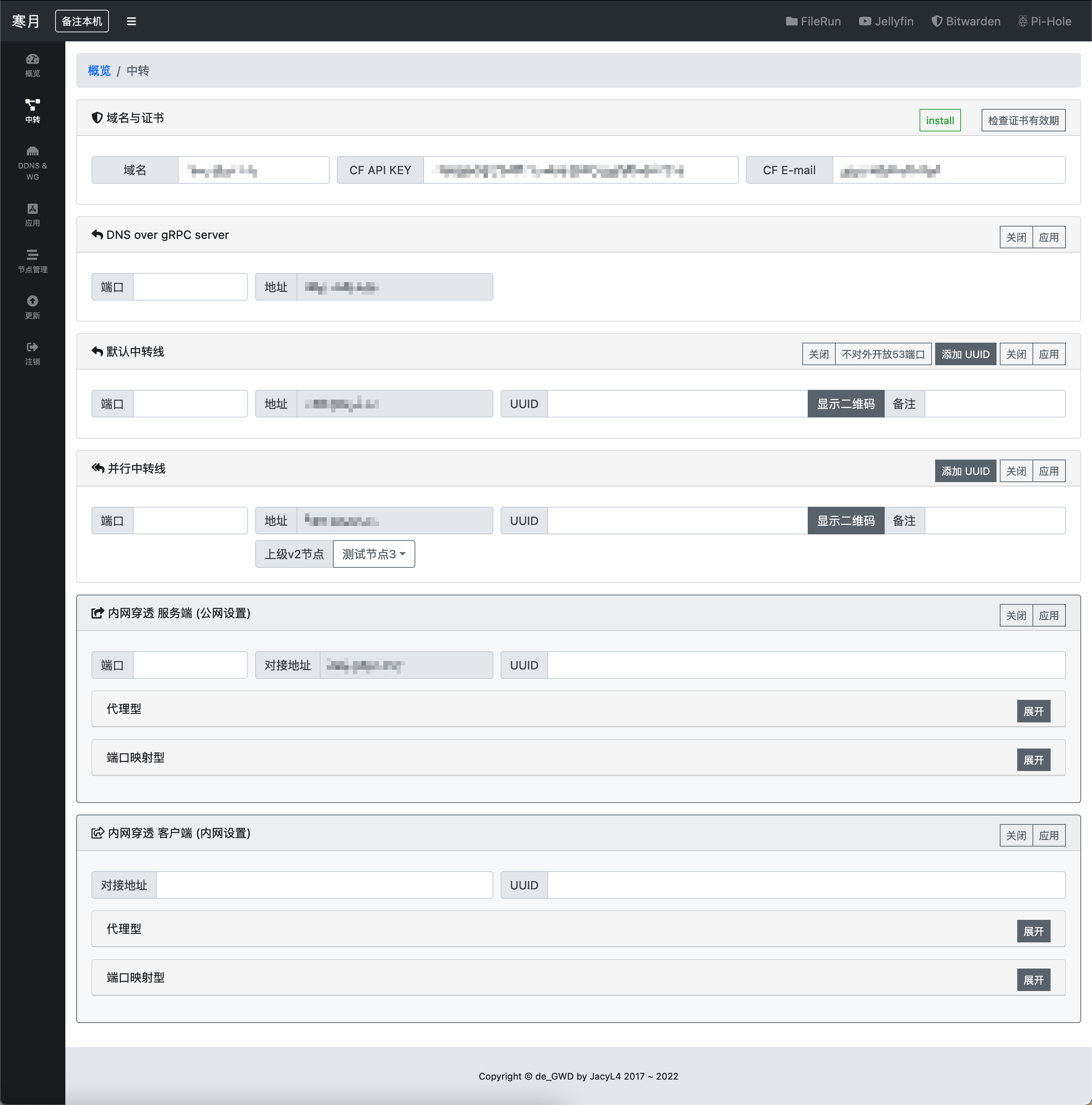This screenshot has height=1105, width=1092.
Task: Toggle 不对外开放53端口 option
Action: click(883, 354)
